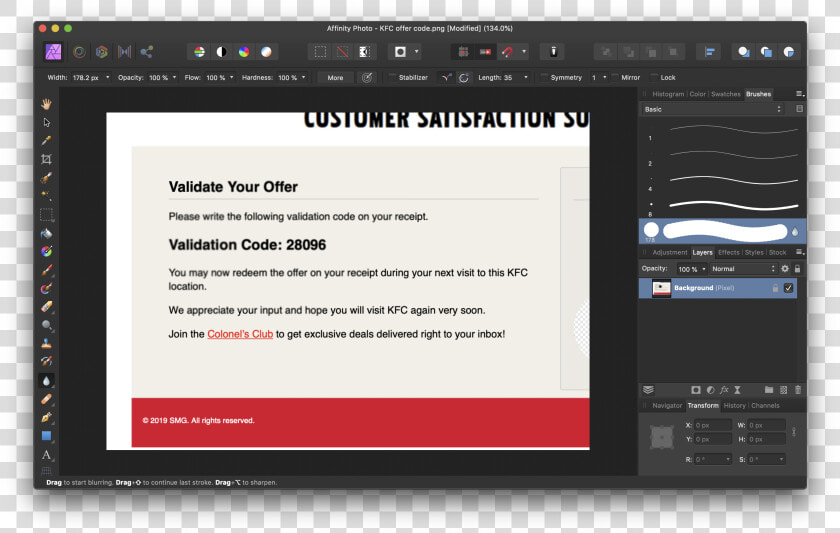
Task: Toggle rope stabilizer mode
Action: tap(446, 78)
